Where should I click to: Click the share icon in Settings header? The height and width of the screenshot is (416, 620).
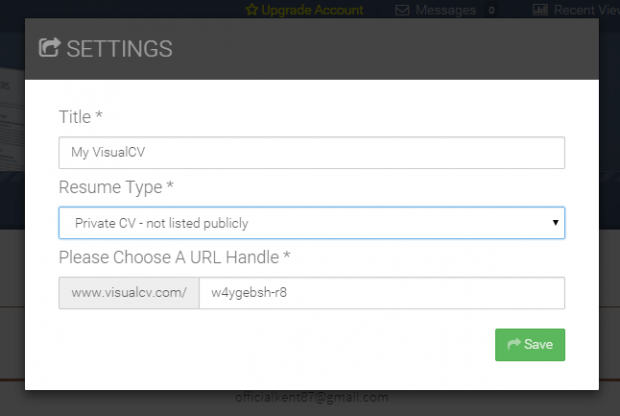click(49, 48)
